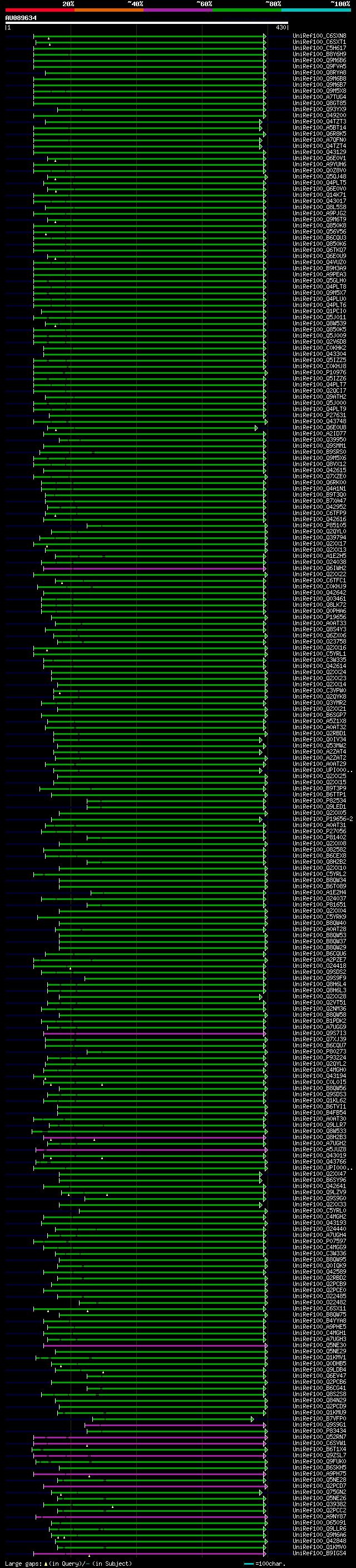Open hit UniRef100_Q0DHB5

point(319,1363)
